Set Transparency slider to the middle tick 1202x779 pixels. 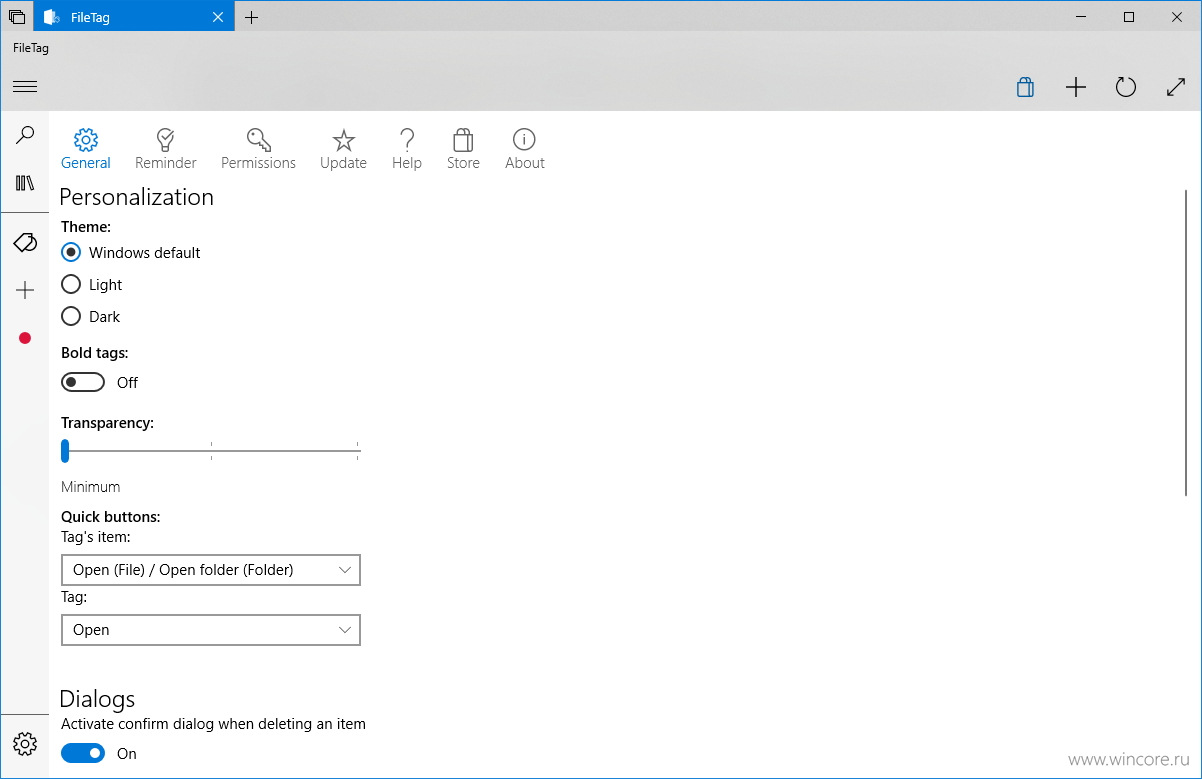pos(211,451)
